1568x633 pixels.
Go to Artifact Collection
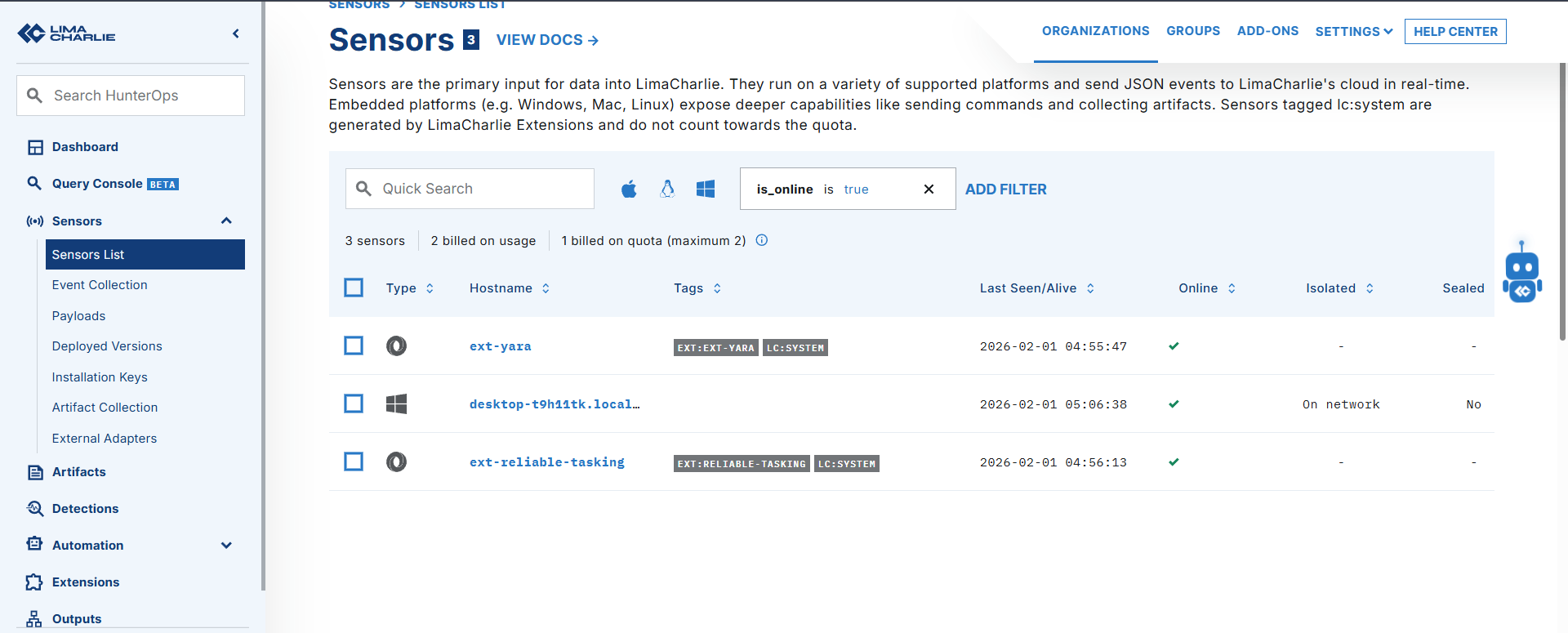click(105, 408)
